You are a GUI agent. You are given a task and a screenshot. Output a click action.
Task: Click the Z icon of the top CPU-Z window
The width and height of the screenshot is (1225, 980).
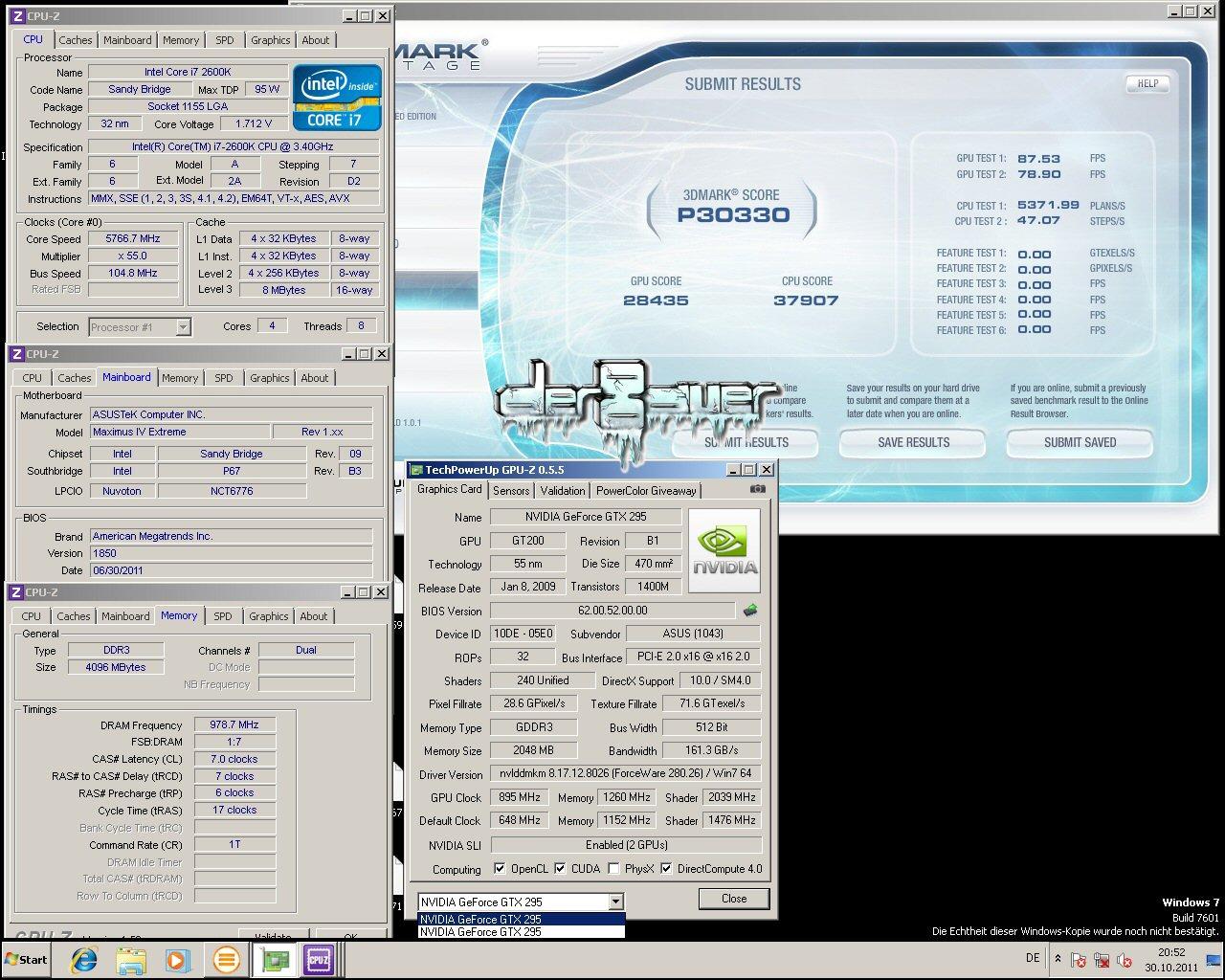pos(15,16)
